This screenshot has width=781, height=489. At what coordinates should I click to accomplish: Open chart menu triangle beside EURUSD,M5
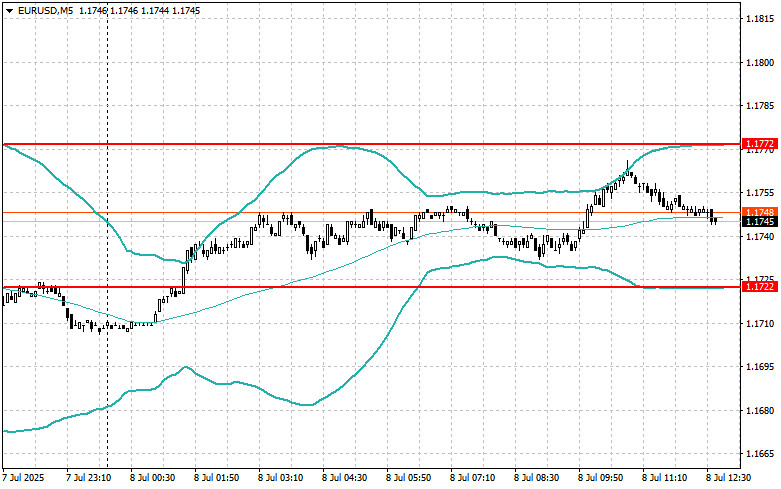pyautogui.click(x=9, y=10)
